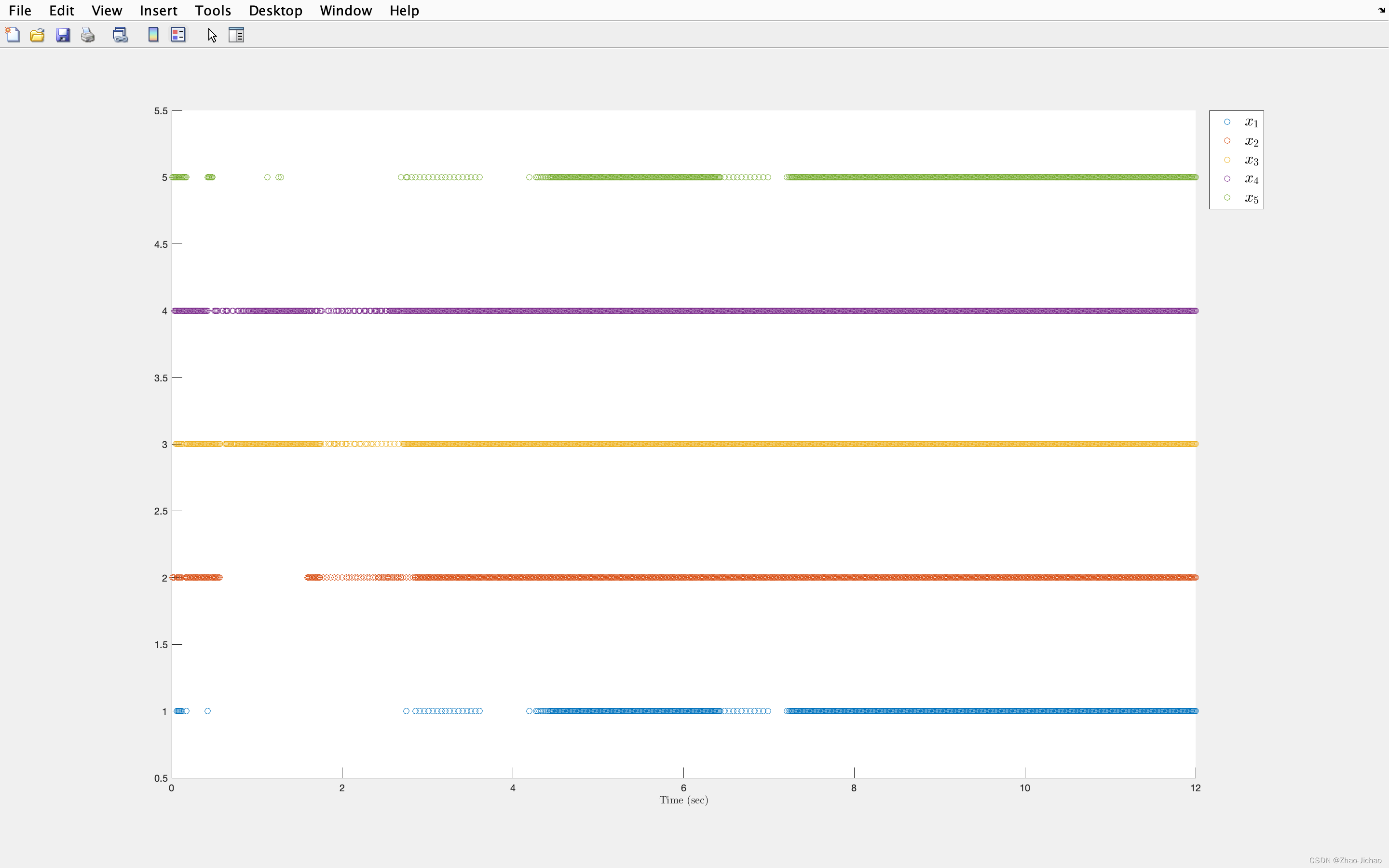Click the x-axis tick label 6
Screen dimensions: 1389x868
tap(683, 788)
